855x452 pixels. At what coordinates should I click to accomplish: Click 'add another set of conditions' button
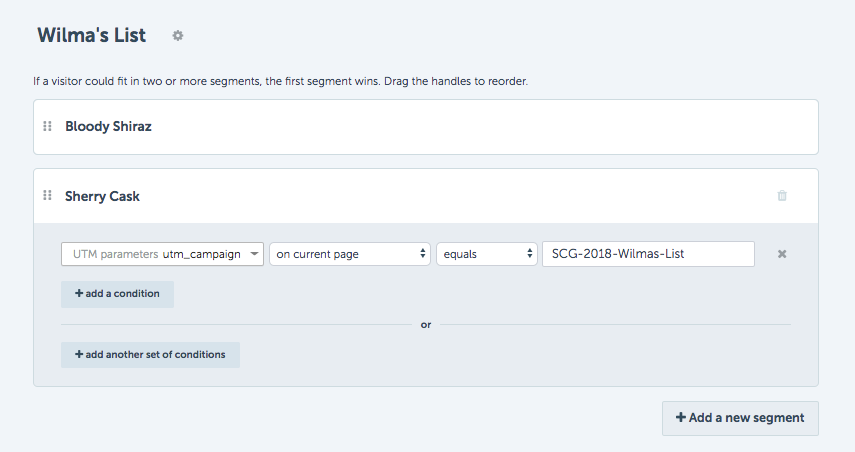coord(150,355)
